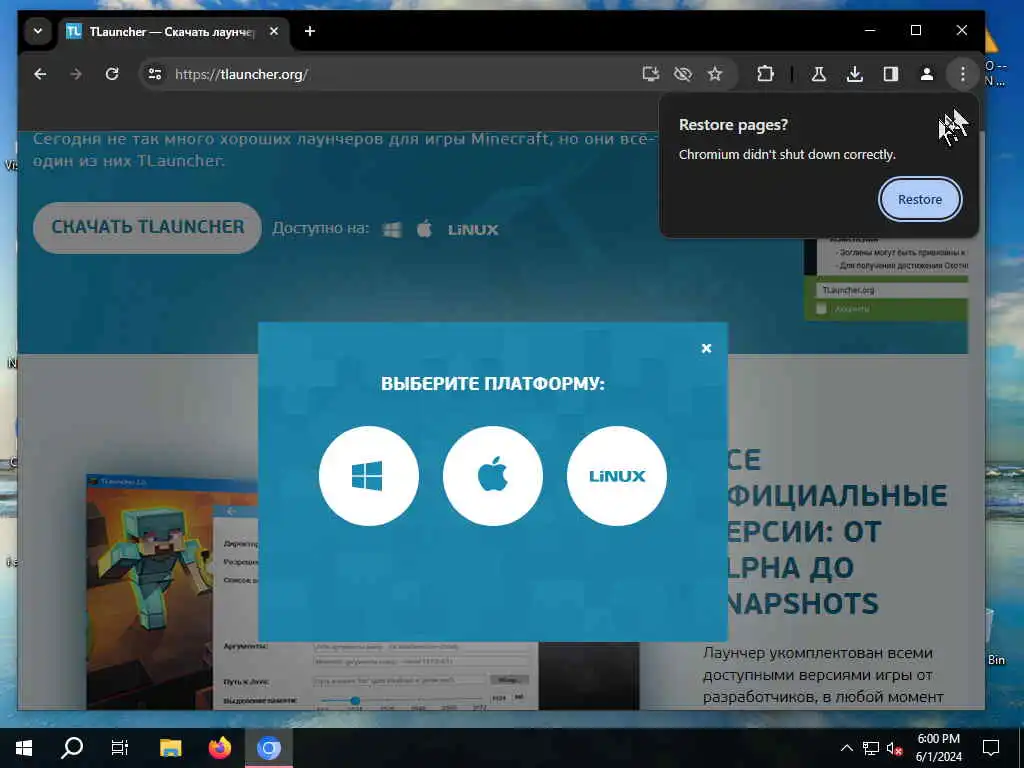The width and height of the screenshot is (1024, 768).
Task: Close the platform selection popup
Action: coord(706,348)
